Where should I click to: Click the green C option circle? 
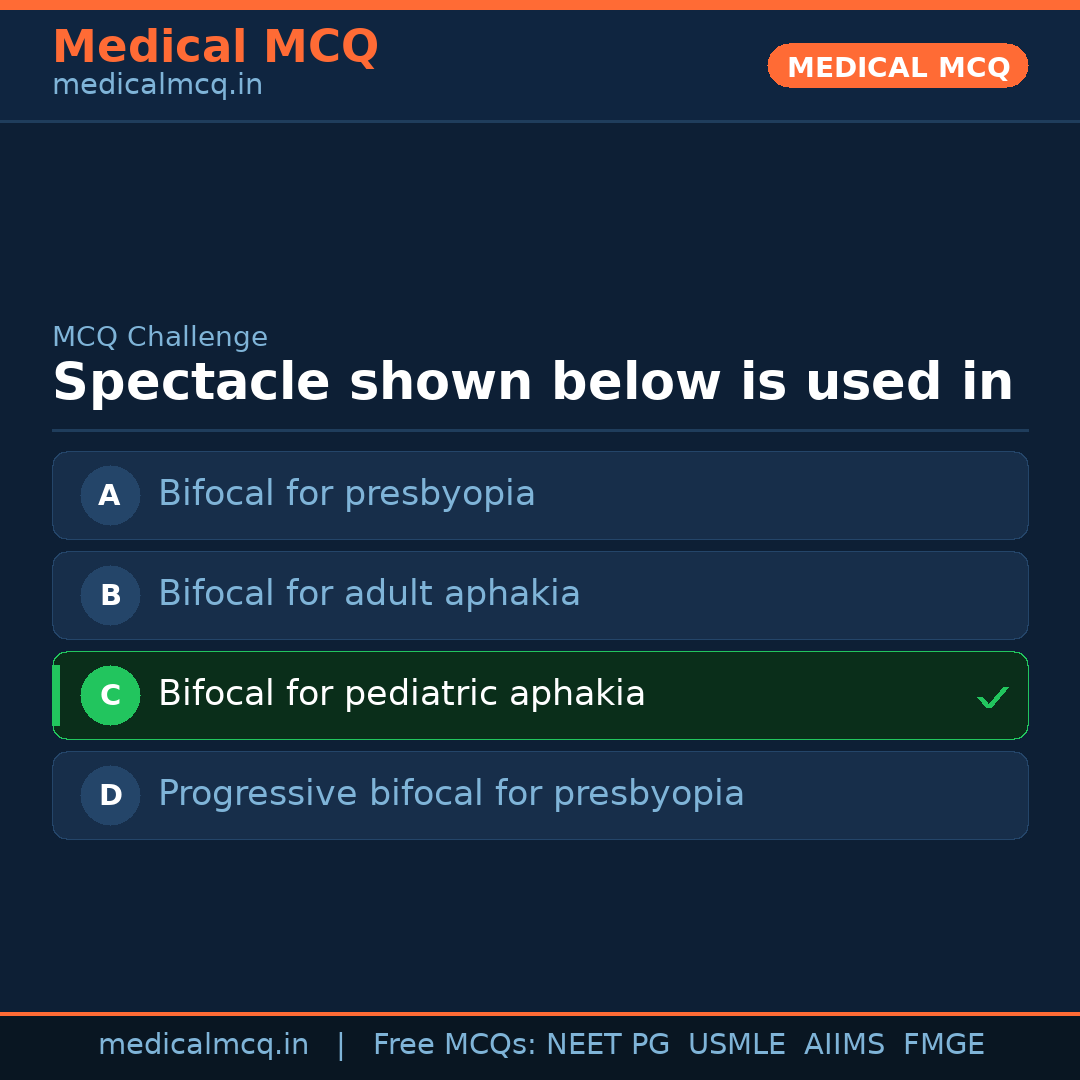coord(110,695)
